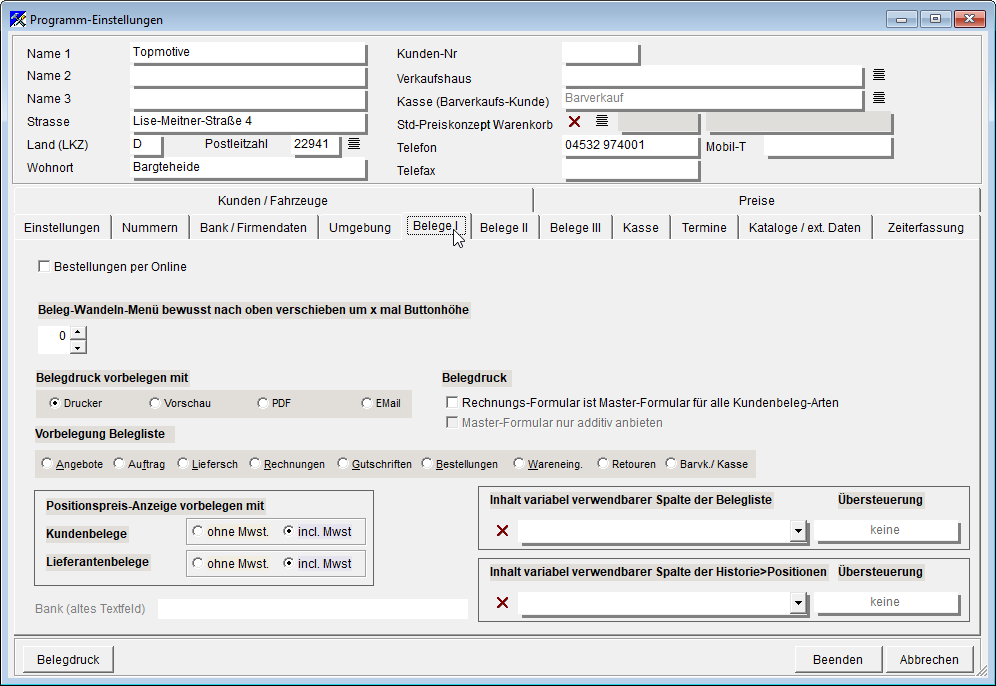Open Postleitzahl lookup list icon
The width and height of the screenshot is (996, 686).
(354, 144)
